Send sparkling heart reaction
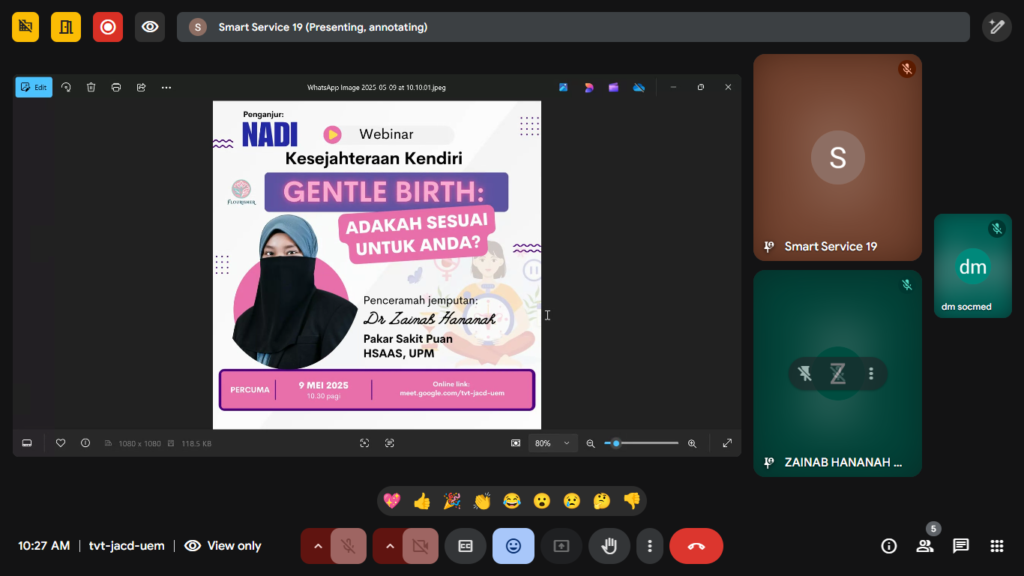This screenshot has width=1024, height=576. 392,501
